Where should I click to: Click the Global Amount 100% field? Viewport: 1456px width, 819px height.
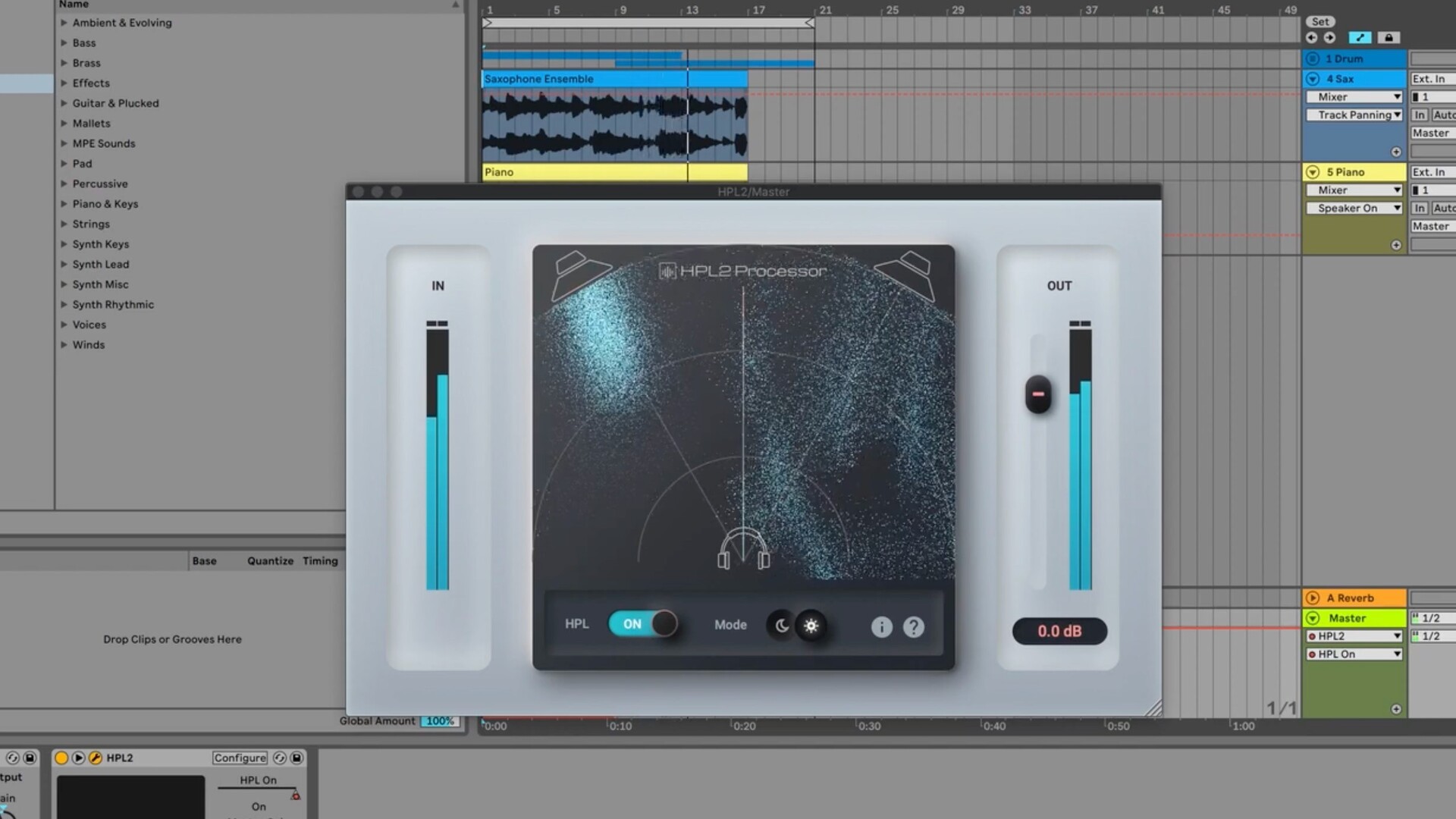coord(440,721)
